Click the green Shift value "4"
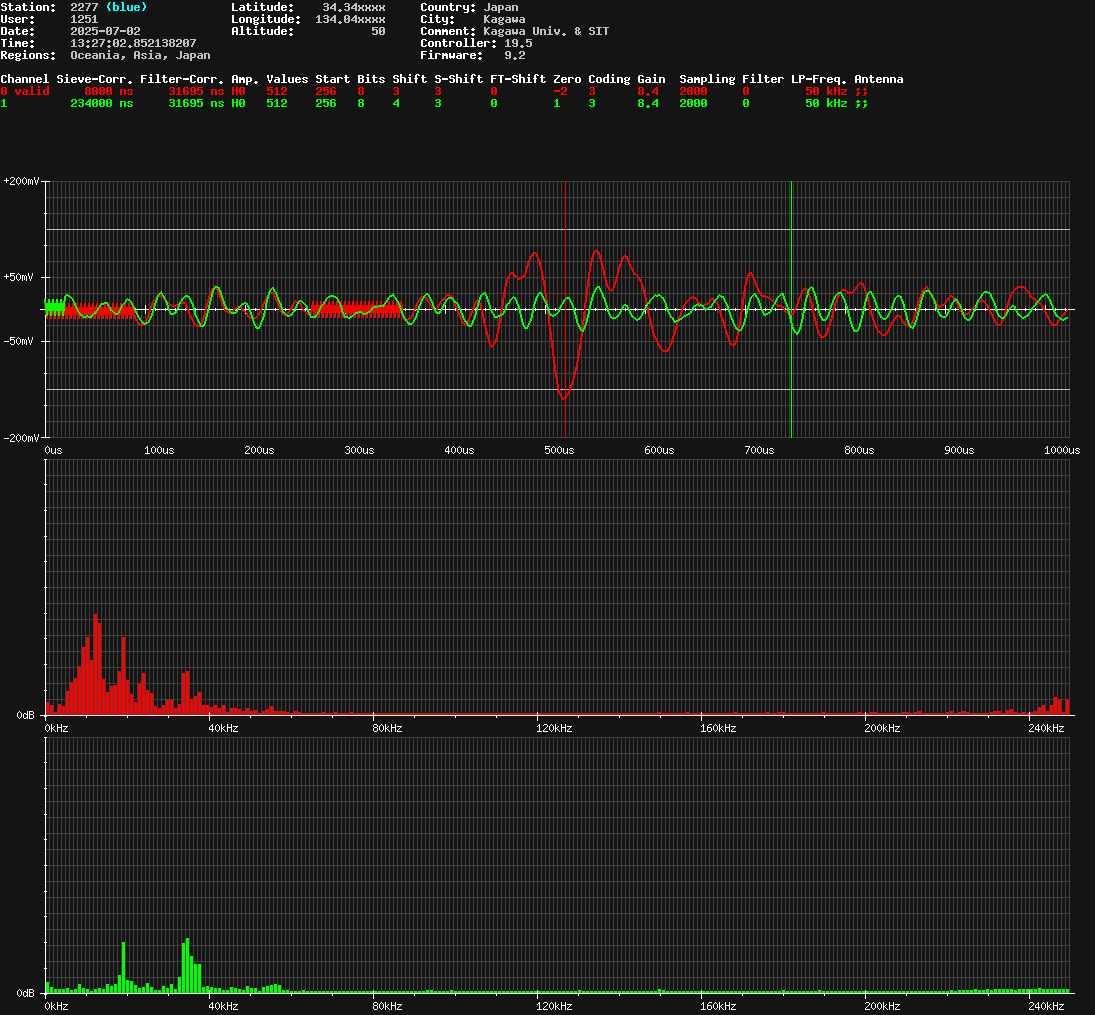1095x1015 pixels. 396,103
